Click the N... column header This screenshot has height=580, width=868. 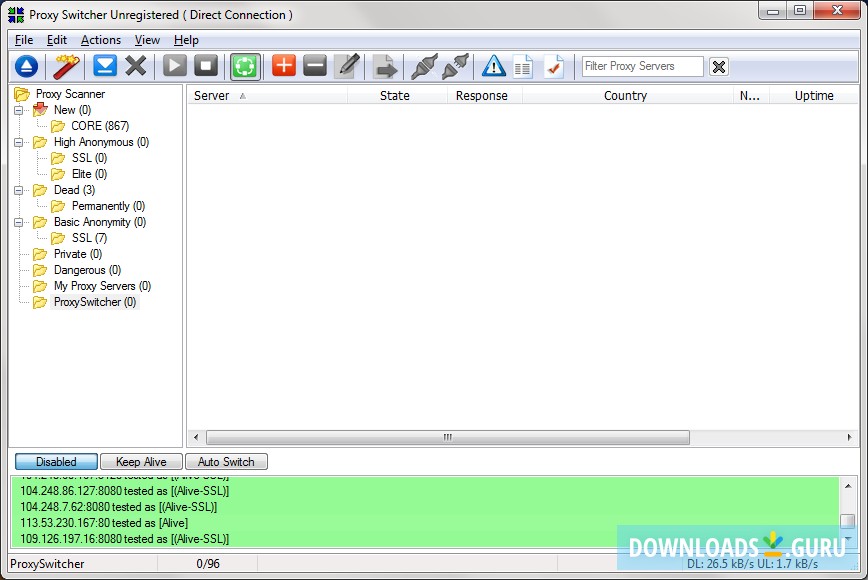click(751, 96)
